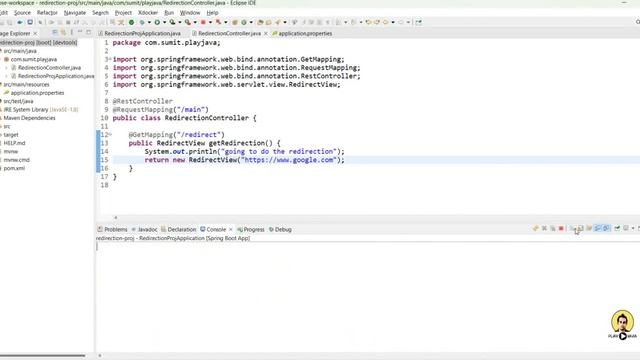The height and width of the screenshot is (360, 640).
Task: Maximize the Package Explorer panel
Action: pyautogui.click(x=89, y=33)
